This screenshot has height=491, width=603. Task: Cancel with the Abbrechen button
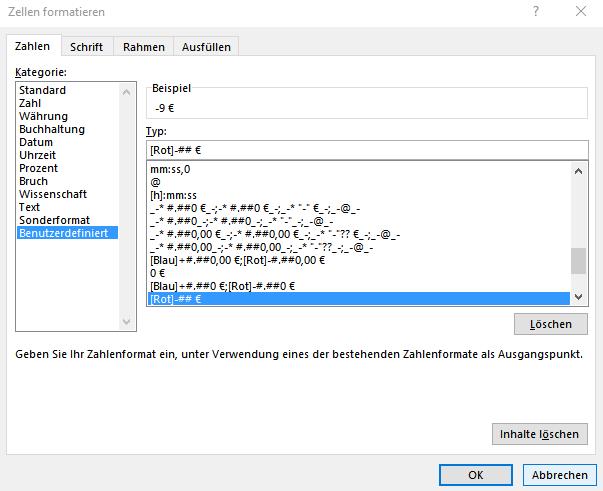tap(560, 475)
